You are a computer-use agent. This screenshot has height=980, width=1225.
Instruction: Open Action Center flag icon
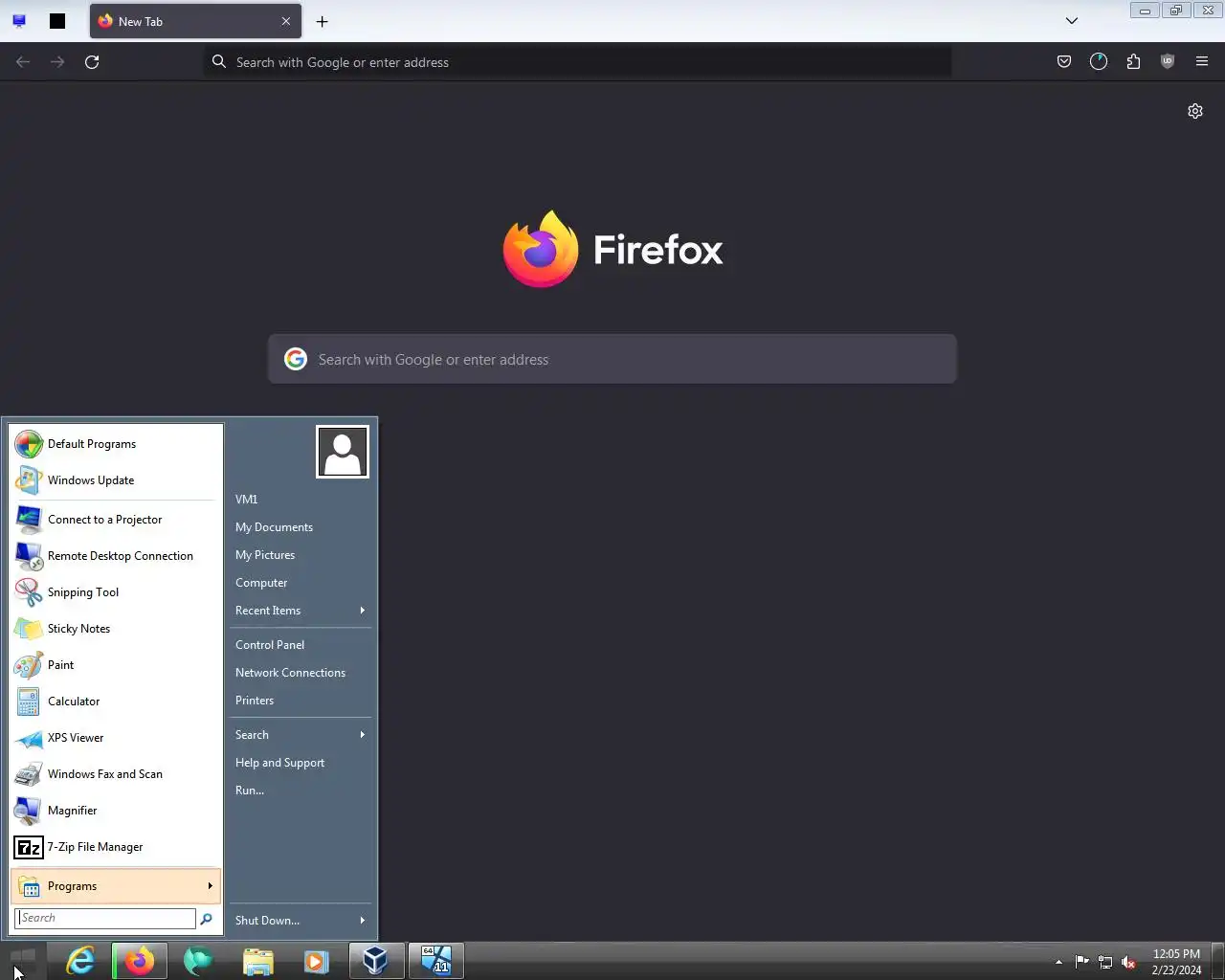coord(1081,962)
